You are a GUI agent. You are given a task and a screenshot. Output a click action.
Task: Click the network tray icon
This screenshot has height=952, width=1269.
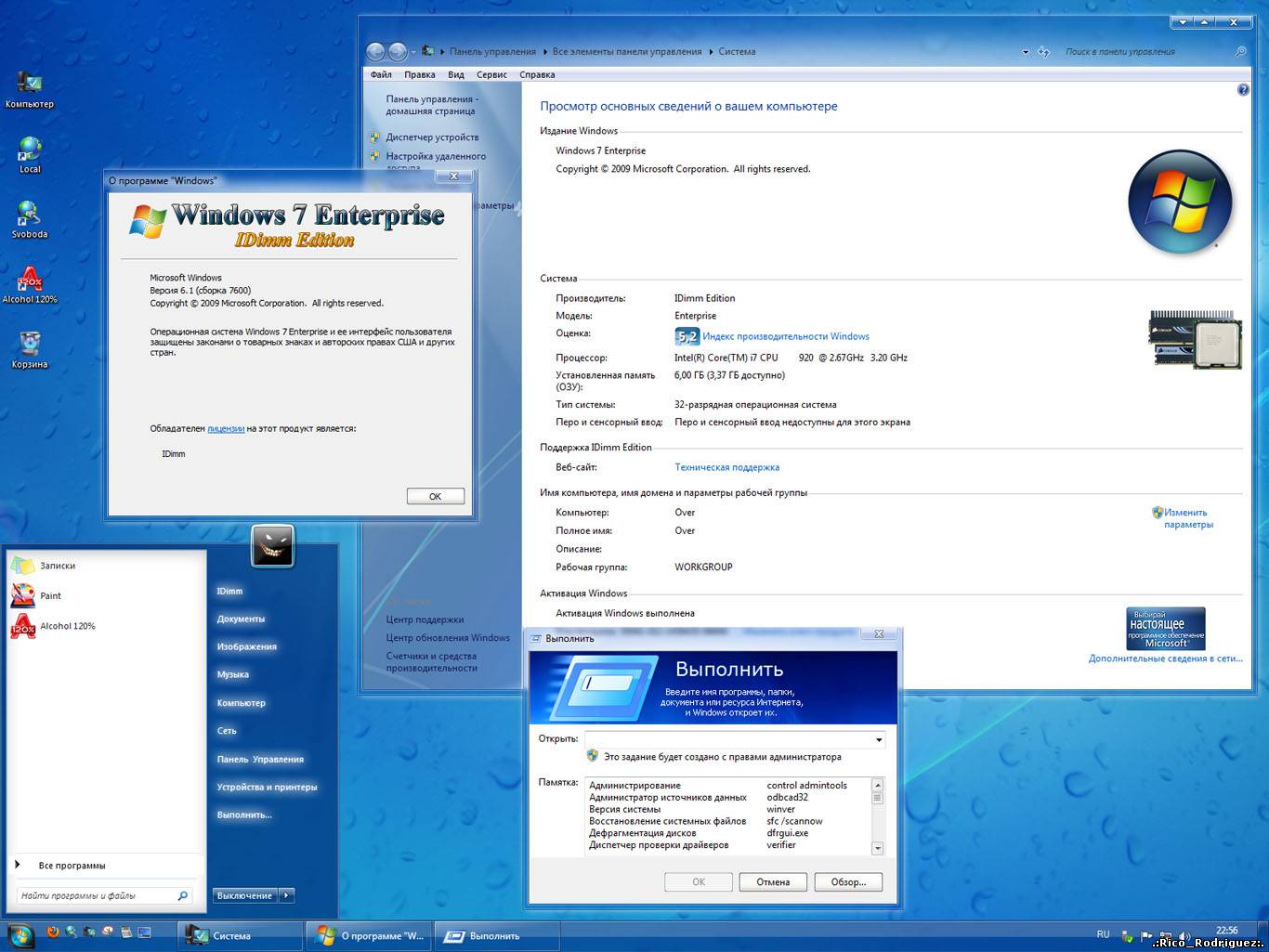(1165, 936)
